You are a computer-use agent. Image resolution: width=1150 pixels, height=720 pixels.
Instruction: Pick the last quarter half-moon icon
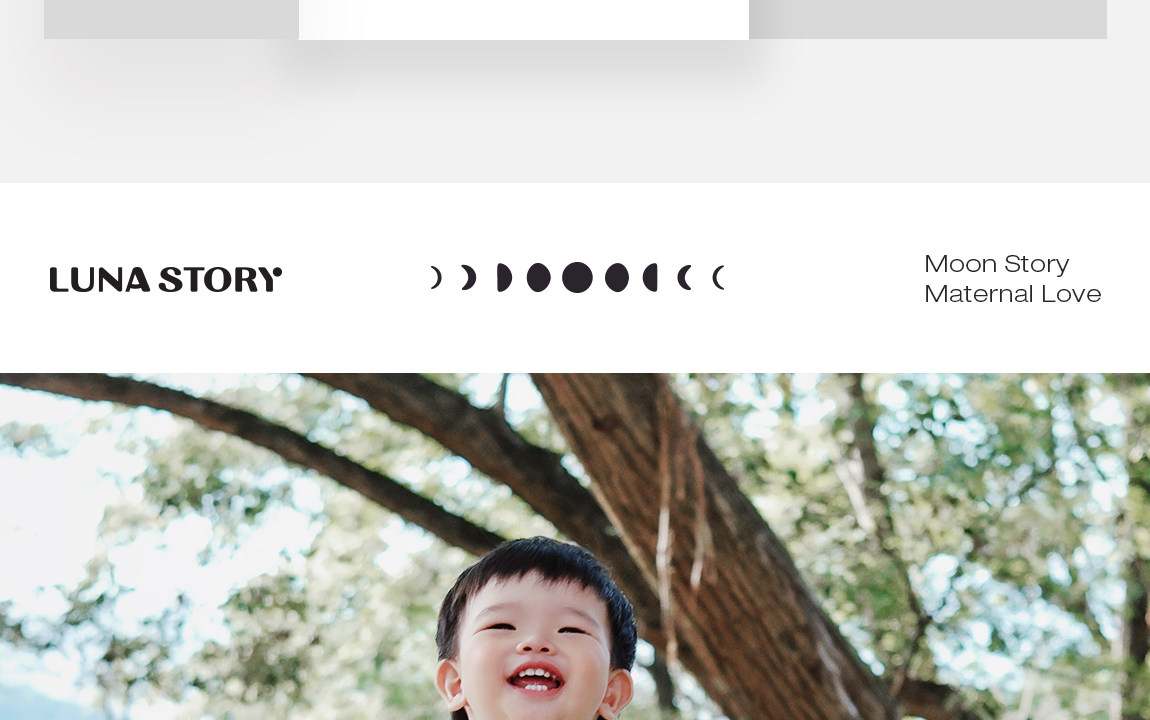651,277
